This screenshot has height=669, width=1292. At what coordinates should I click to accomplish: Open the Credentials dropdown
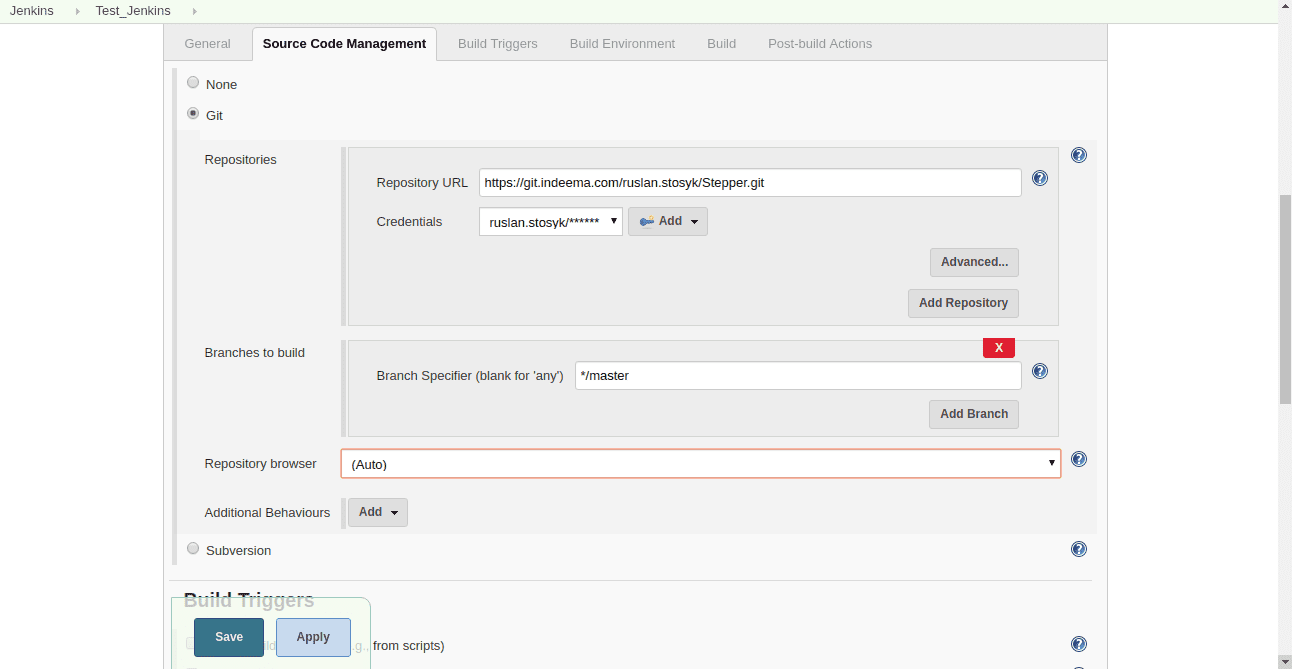click(550, 222)
